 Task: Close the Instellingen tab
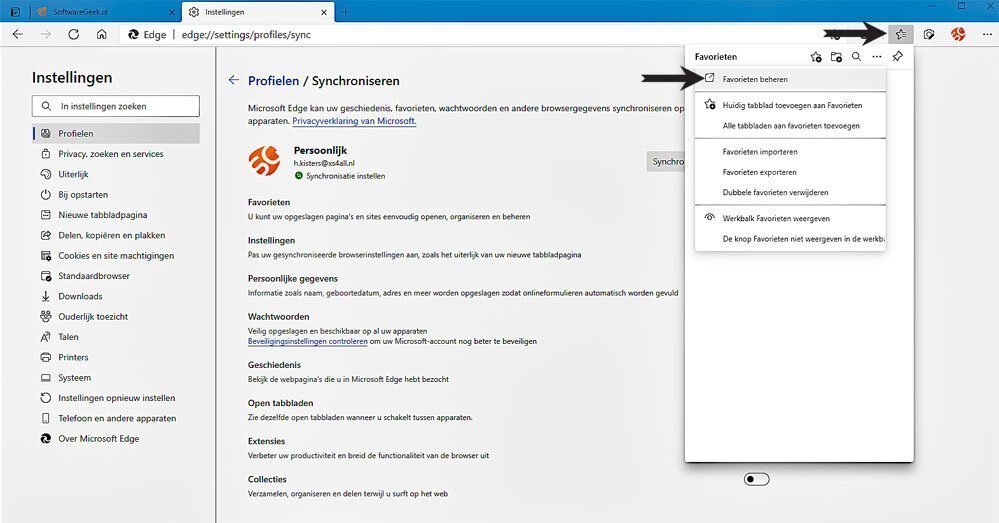pos(324,12)
